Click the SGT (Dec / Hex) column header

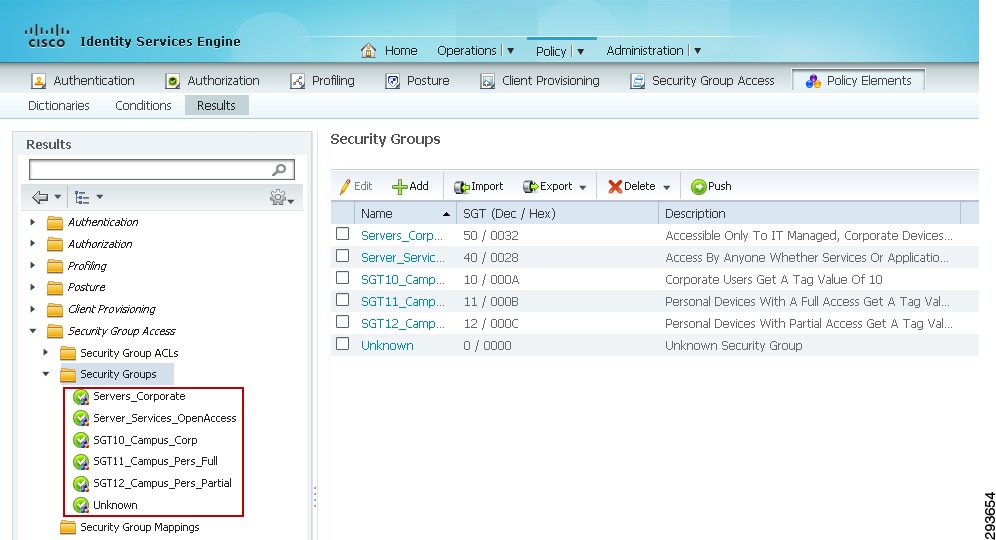[x=558, y=213]
